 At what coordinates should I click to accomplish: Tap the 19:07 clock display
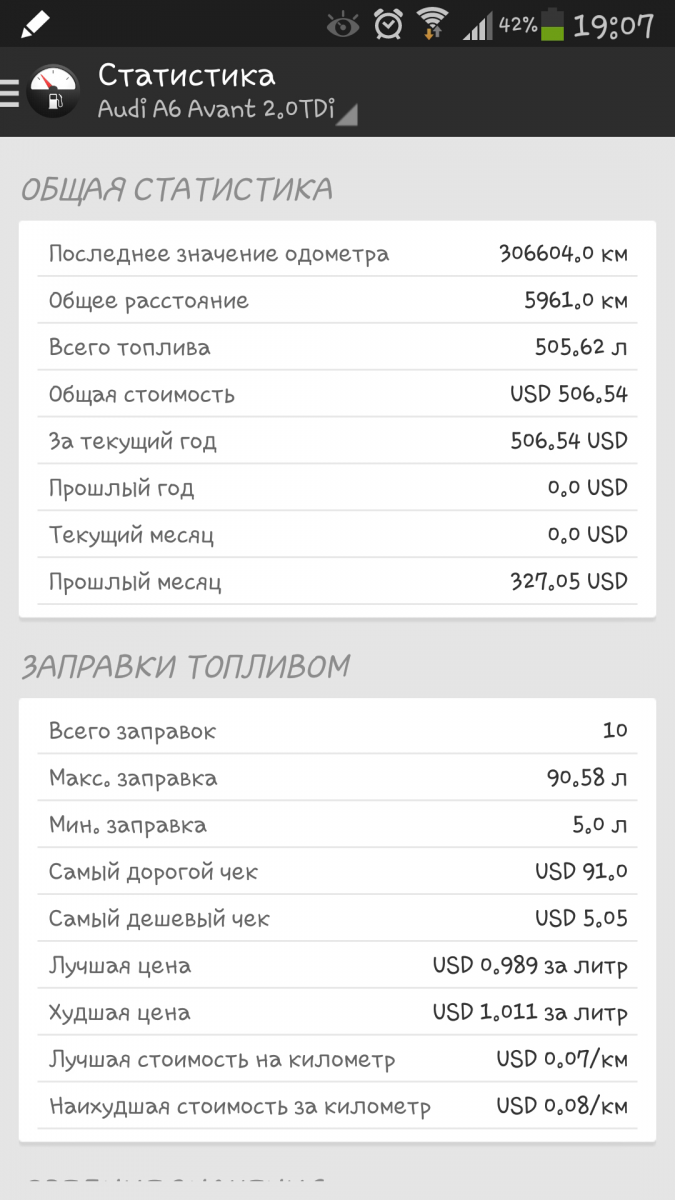614,25
